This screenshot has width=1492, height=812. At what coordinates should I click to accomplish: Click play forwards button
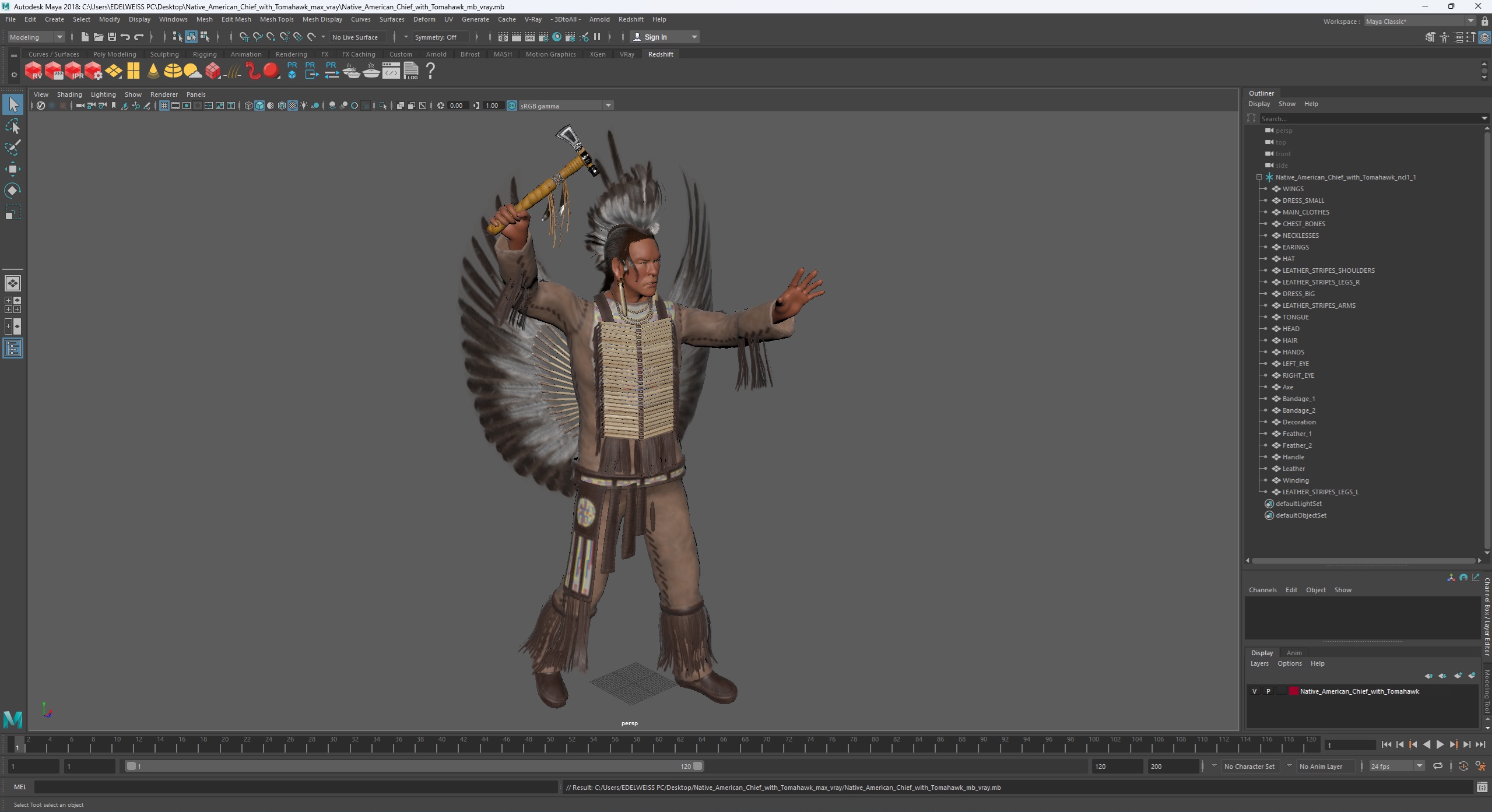[x=1440, y=744]
